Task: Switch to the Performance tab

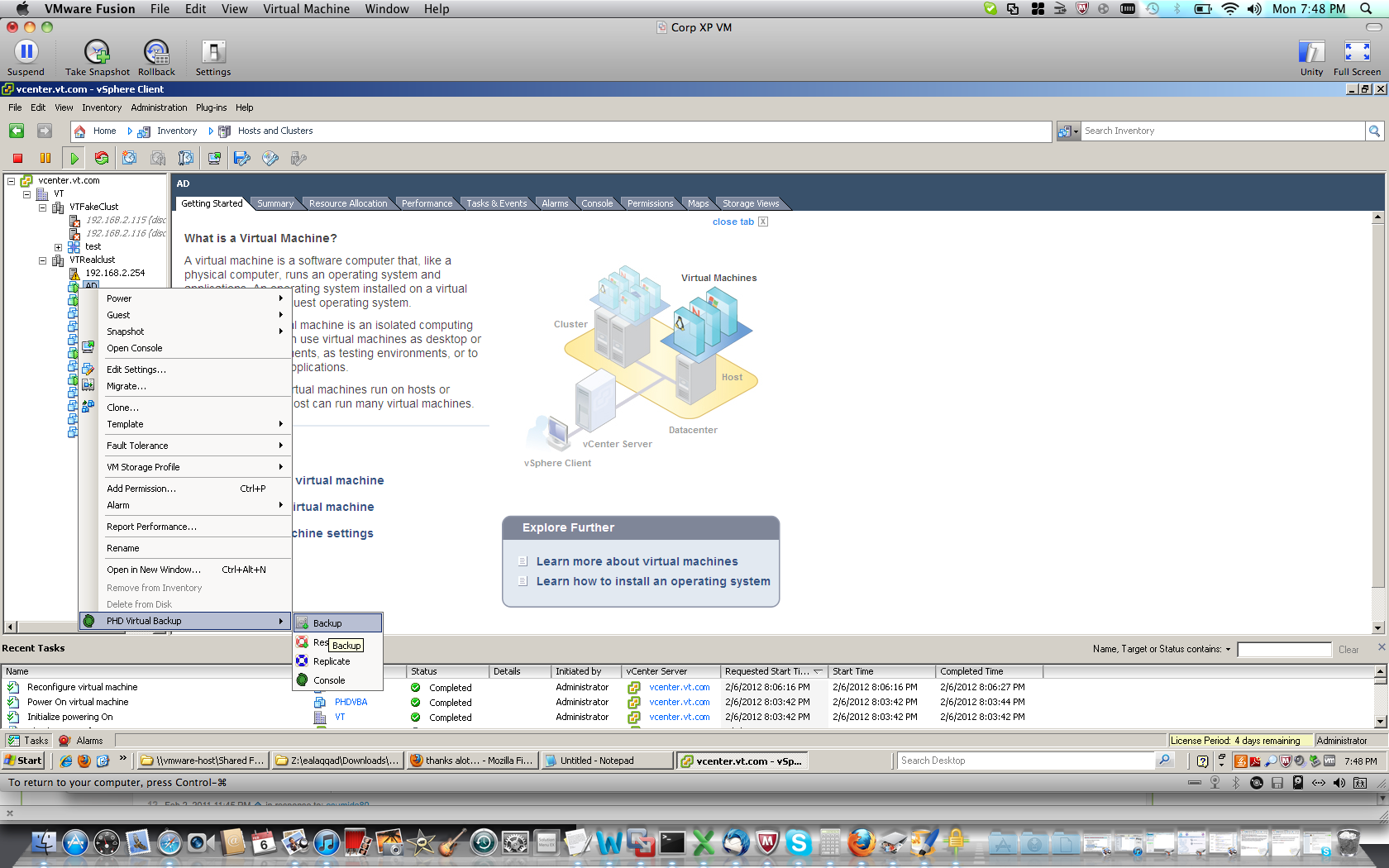Action: tap(427, 203)
